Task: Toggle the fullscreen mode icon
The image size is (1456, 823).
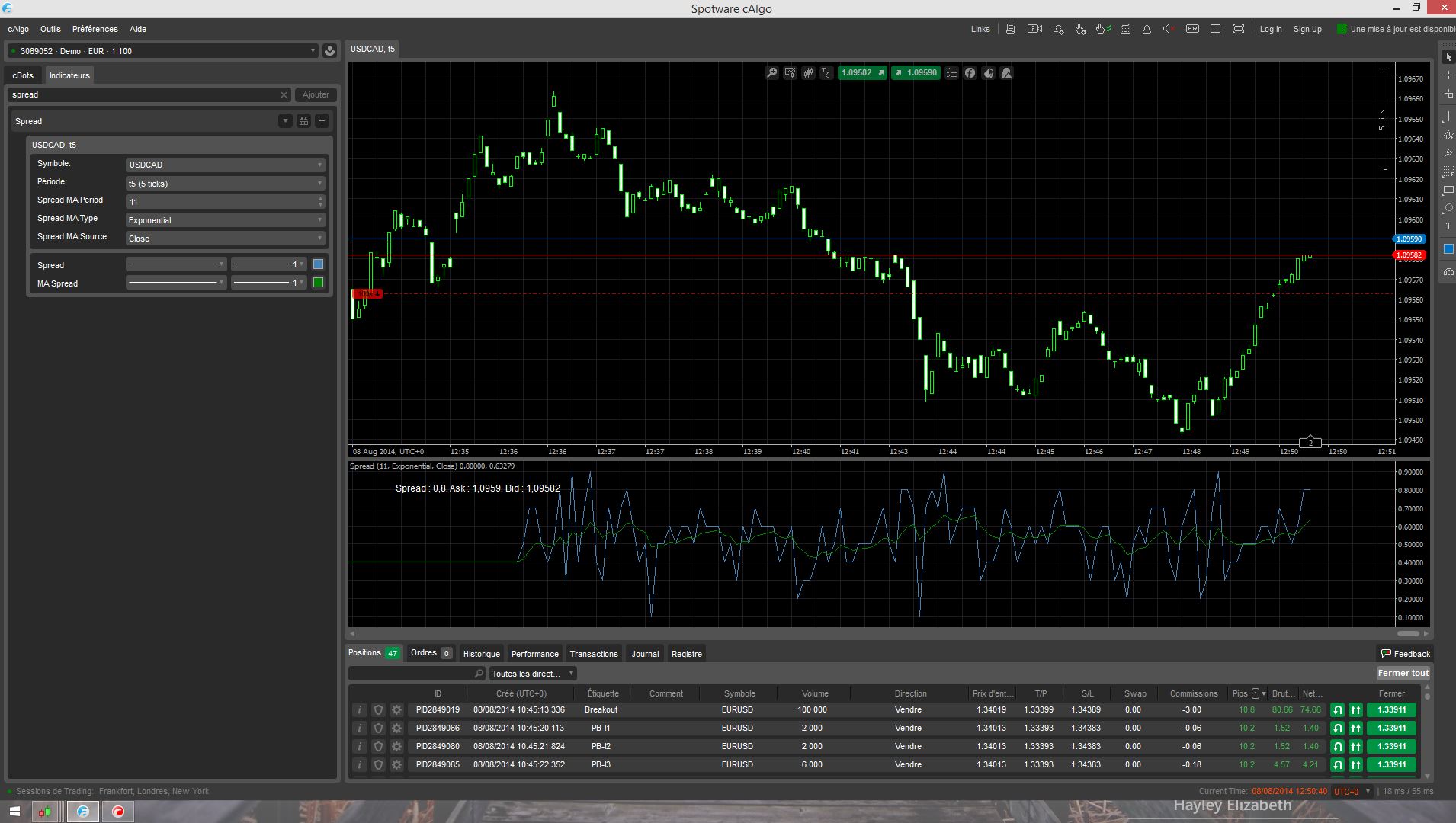Action: click(x=1238, y=29)
